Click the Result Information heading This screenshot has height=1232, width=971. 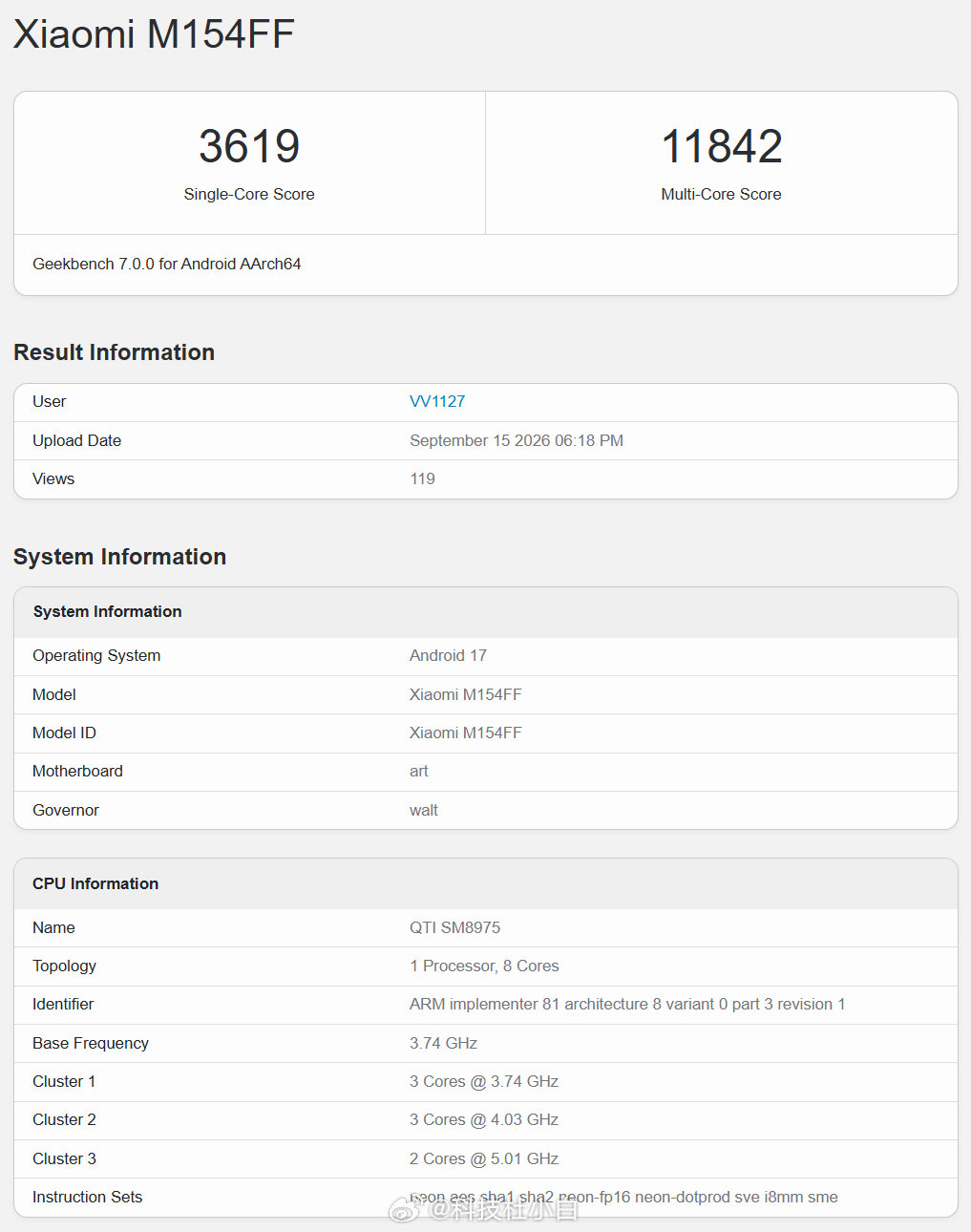(114, 352)
